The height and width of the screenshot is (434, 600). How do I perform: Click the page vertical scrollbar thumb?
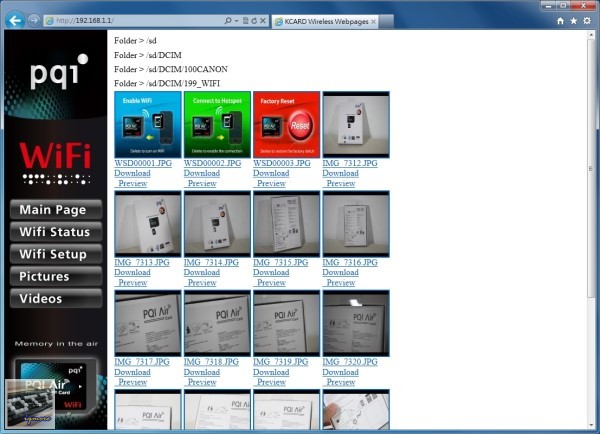(591, 168)
